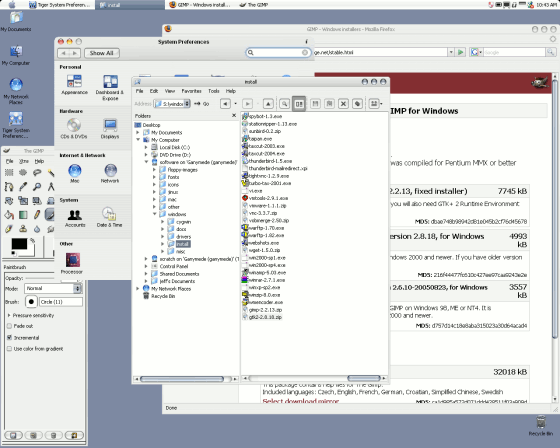This screenshot has width=560, height=448.
Task: Expand the Local Disk (C:) tree node
Action: [146, 147]
